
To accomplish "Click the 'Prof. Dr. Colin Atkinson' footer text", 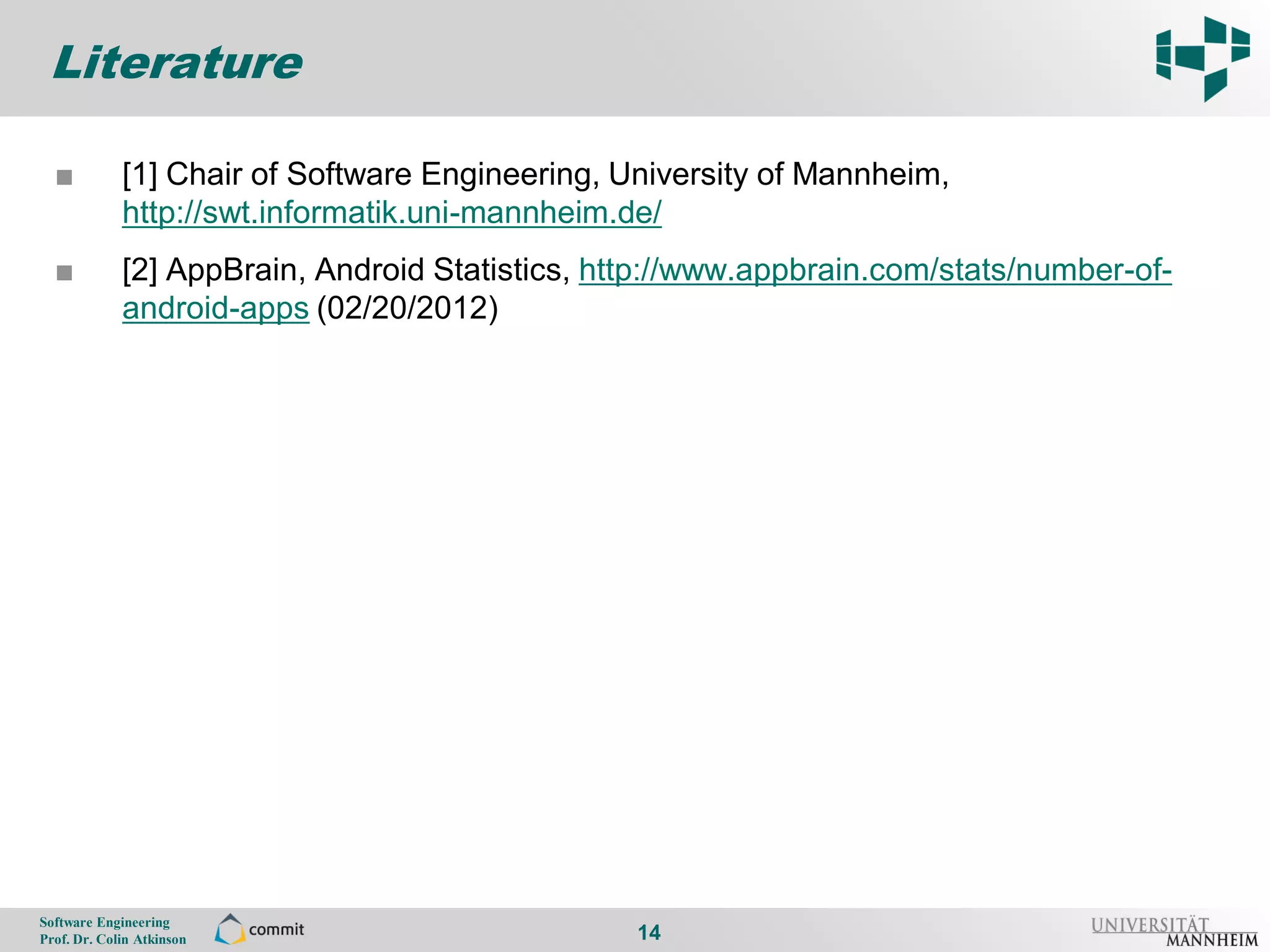I will point(113,939).
